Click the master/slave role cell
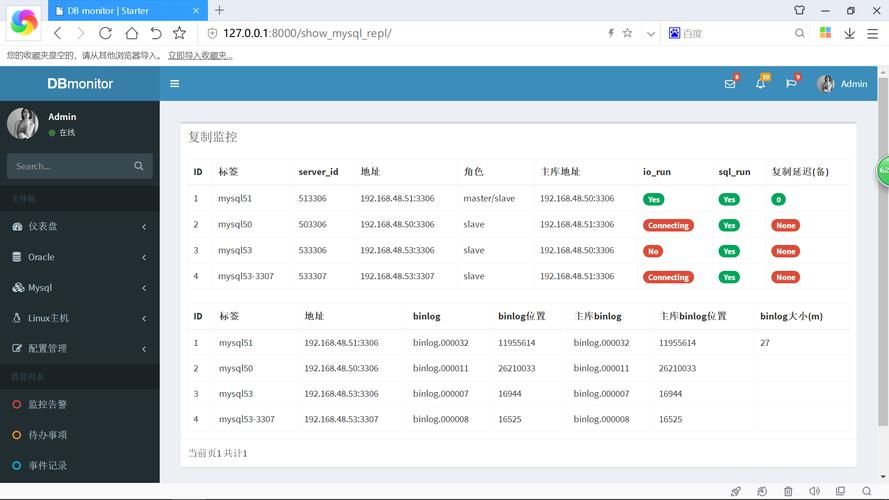889x500 pixels. click(x=489, y=198)
